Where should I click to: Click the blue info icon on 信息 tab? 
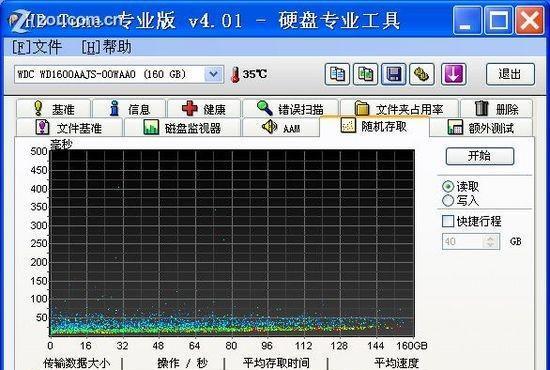click(x=114, y=108)
